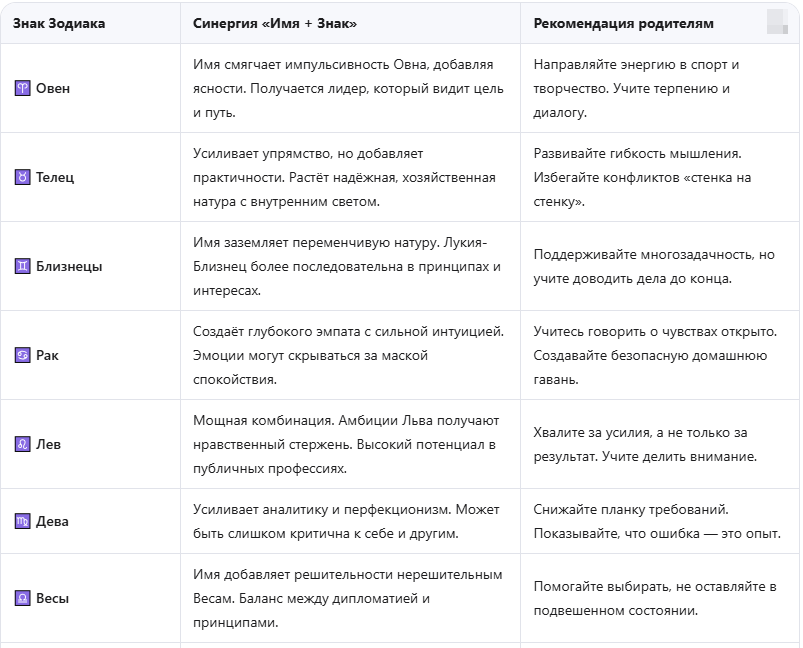Click the Рак parent recommendation cell
This screenshot has height=648, width=803.
coord(660,355)
